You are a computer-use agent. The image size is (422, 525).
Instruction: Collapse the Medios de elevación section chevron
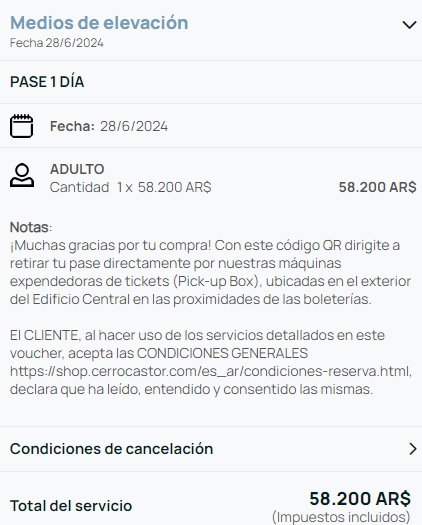pyautogui.click(x=409, y=25)
